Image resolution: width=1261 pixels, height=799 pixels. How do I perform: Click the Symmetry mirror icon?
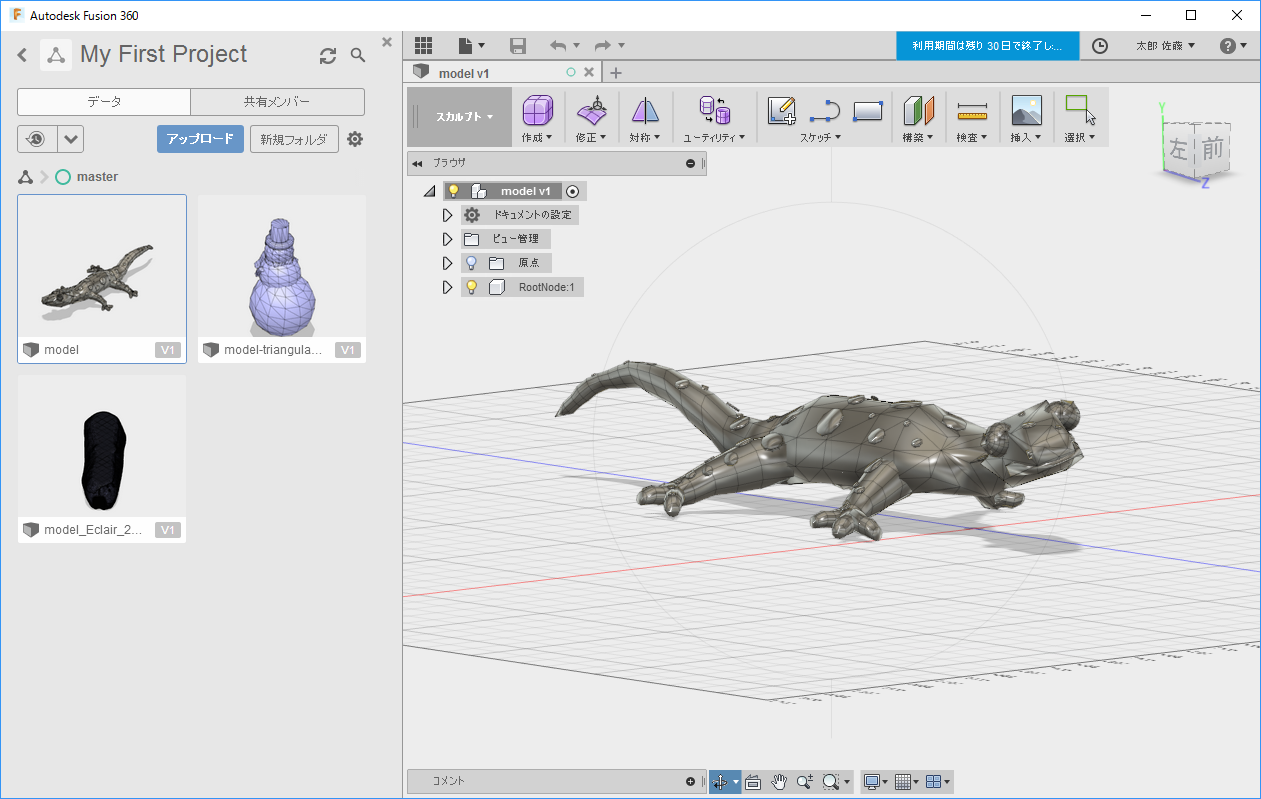click(x=645, y=110)
